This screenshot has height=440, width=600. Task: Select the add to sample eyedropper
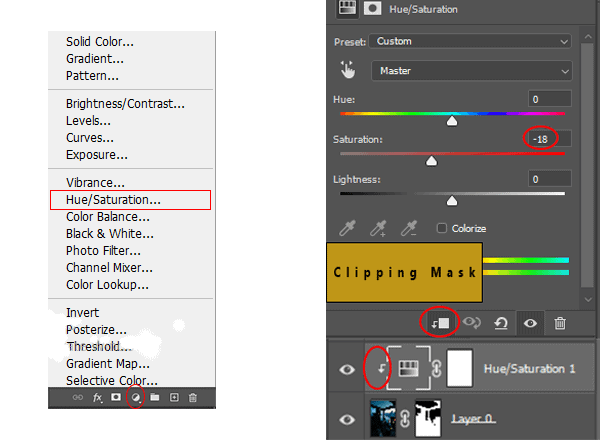[378, 228]
